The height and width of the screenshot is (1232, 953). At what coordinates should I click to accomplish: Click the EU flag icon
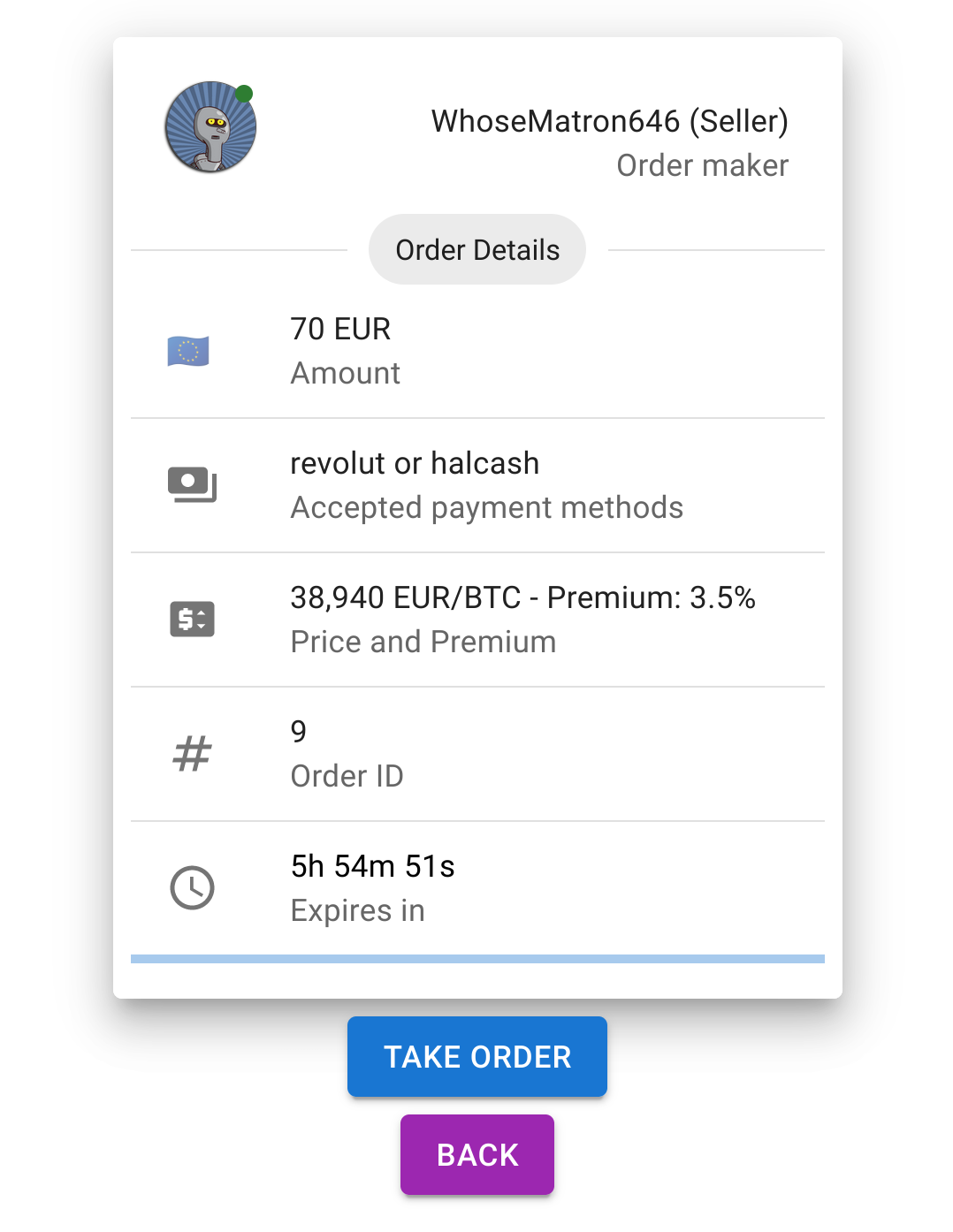[x=188, y=351]
